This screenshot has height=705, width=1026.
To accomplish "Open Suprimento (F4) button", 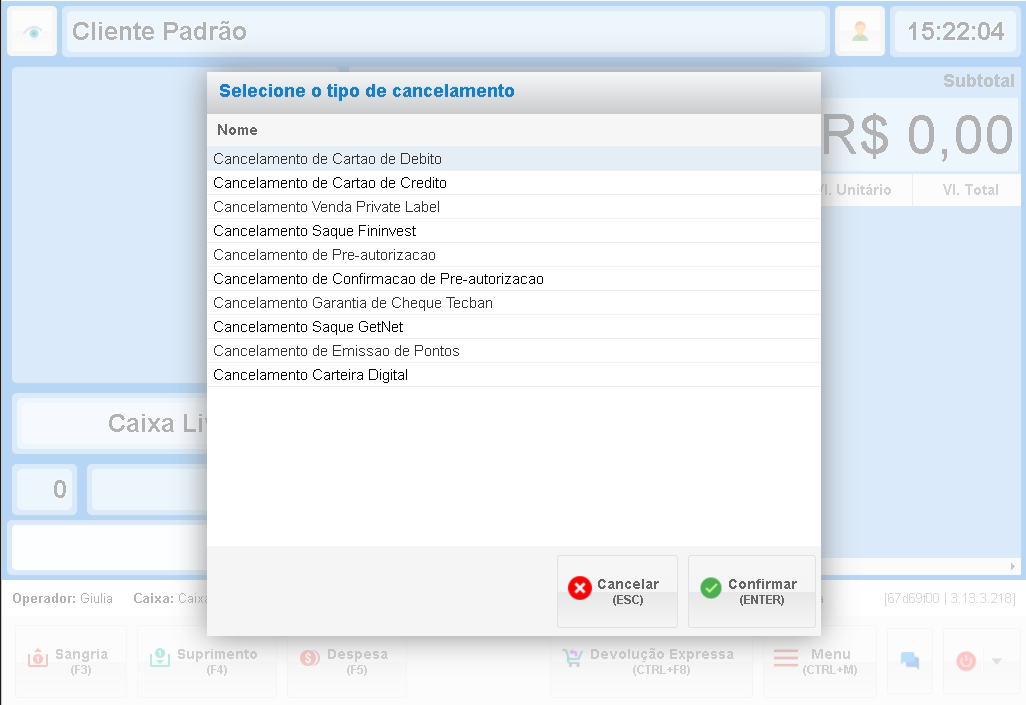I will pyautogui.click(x=207, y=661).
